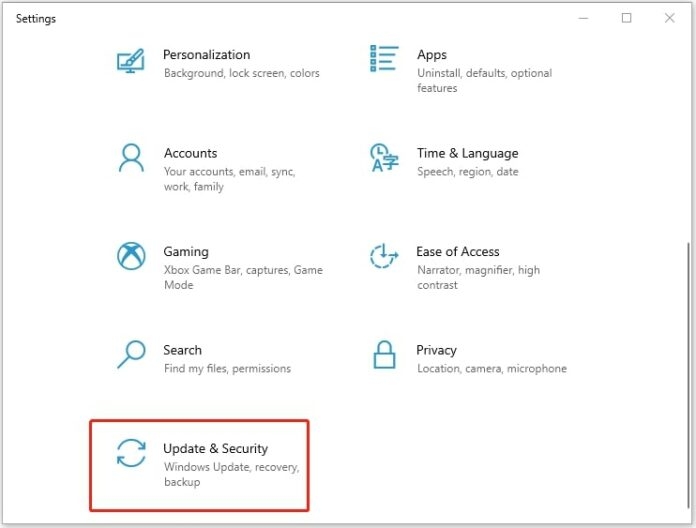The image size is (696, 528).
Task: Click the Privacy padlock icon
Action: (x=384, y=355)
